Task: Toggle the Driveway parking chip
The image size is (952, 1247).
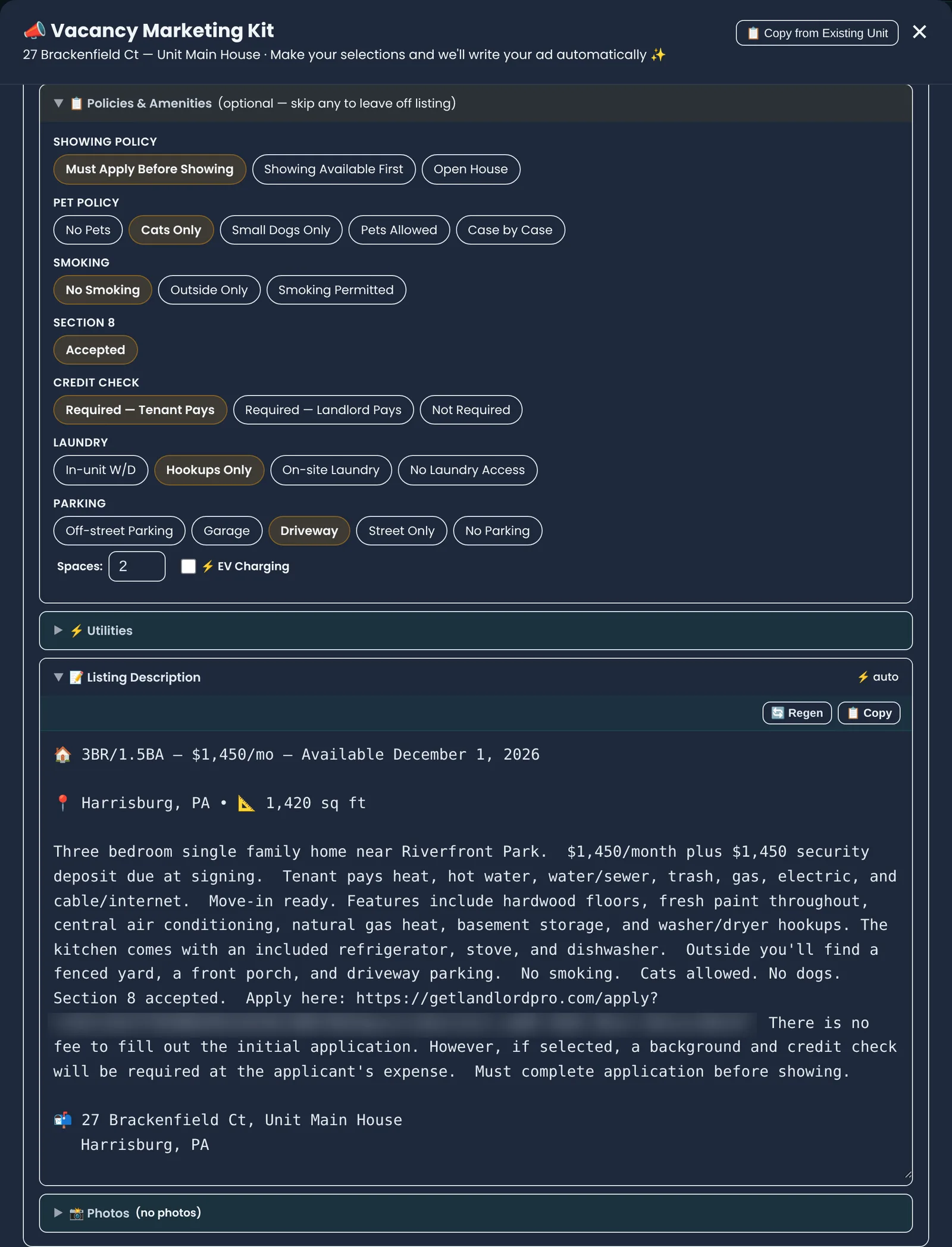Action: coord(309,531)
